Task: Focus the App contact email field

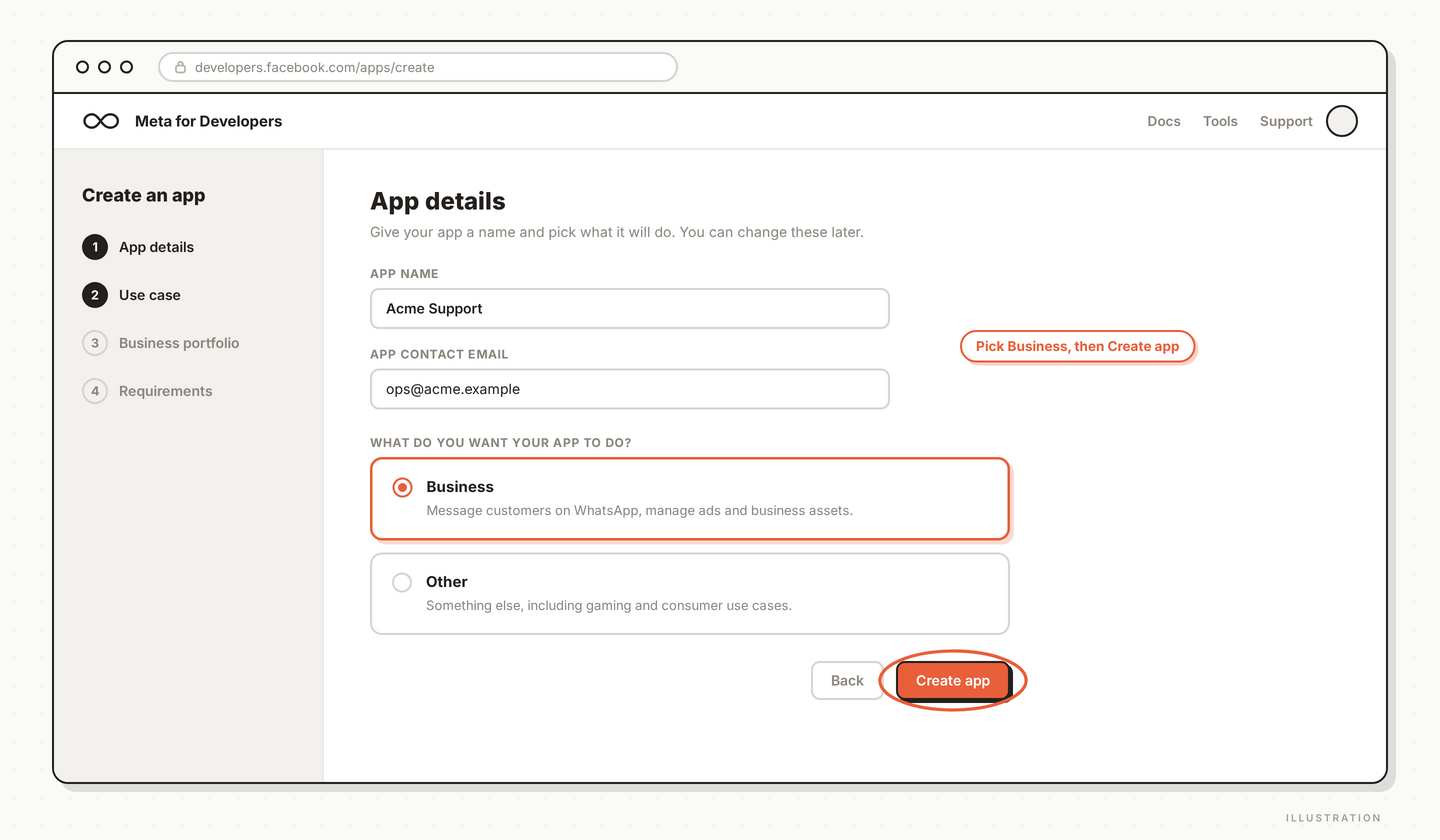Action: point(630,389)
